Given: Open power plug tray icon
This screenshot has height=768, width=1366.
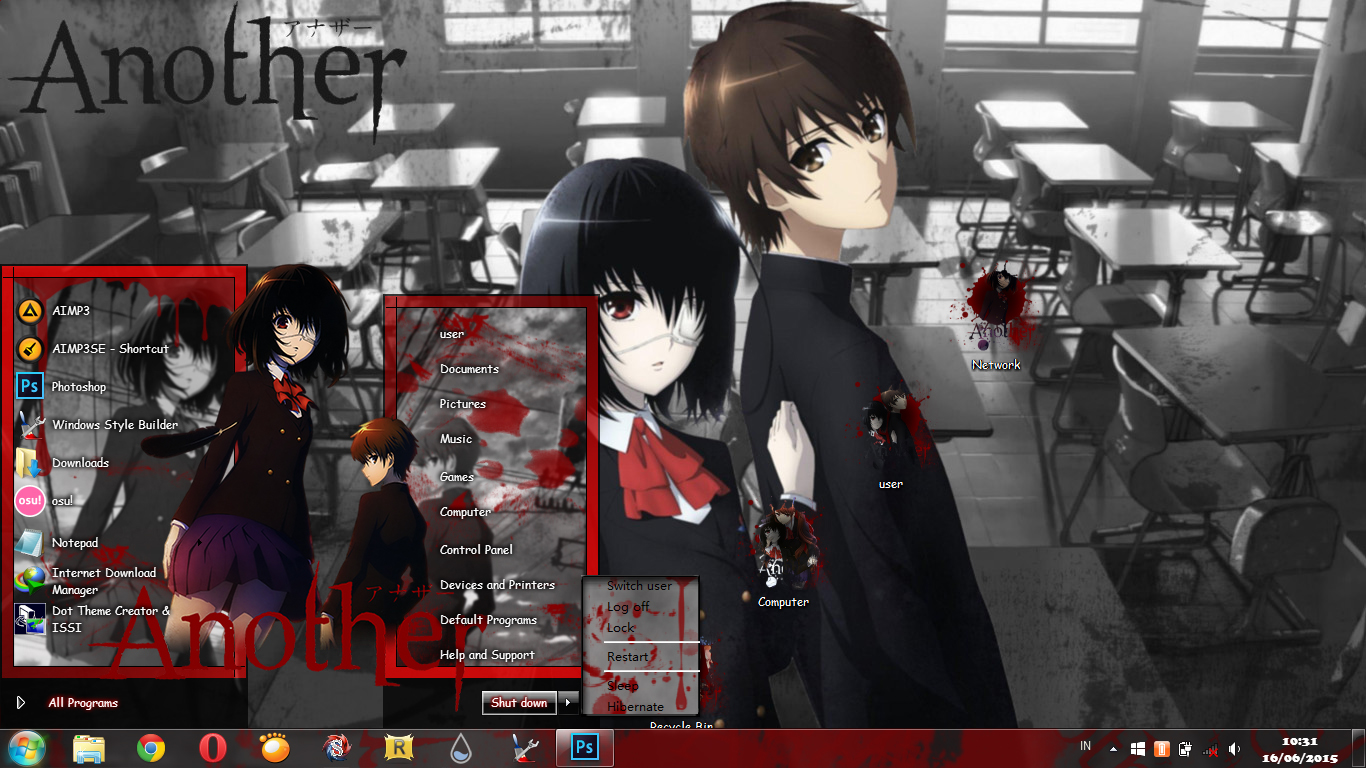Looking at the screenshot, I should [1185, 748].
